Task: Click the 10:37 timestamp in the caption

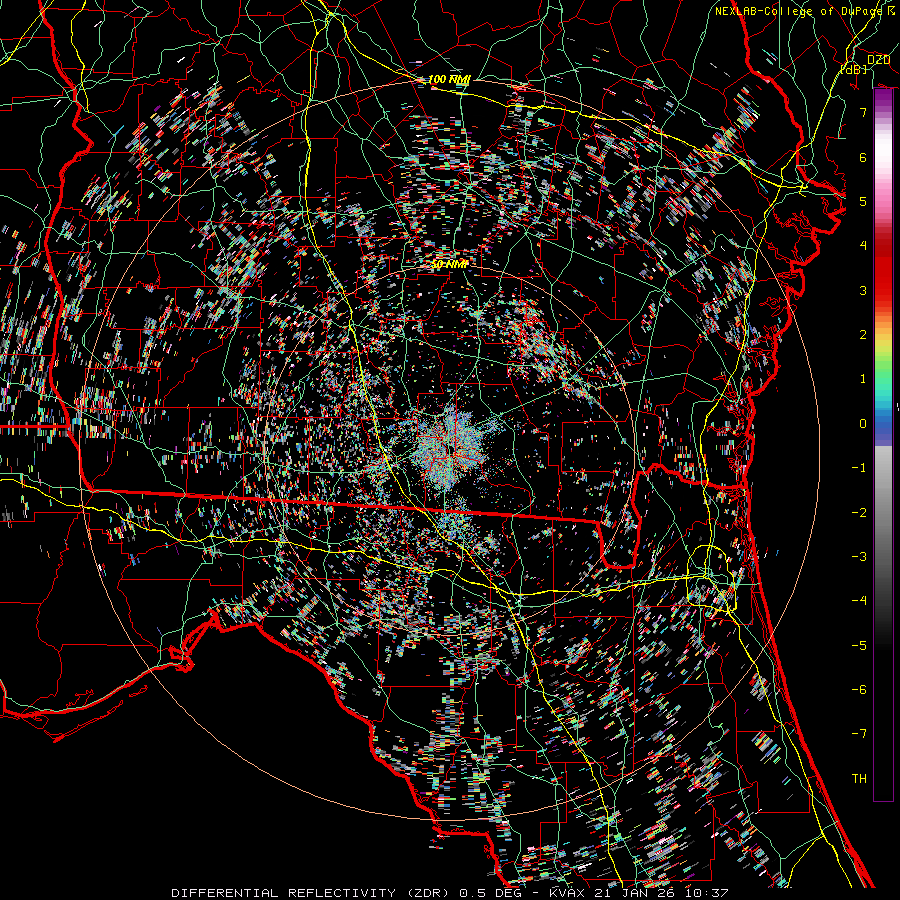Action: point(707,893)
